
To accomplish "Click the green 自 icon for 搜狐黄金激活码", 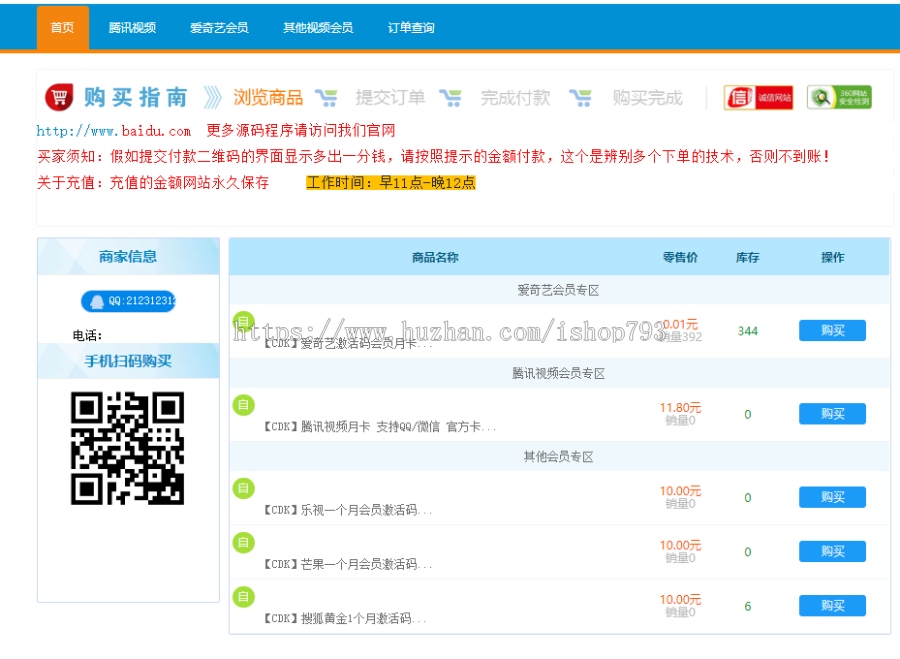I will tap(244, 596).
